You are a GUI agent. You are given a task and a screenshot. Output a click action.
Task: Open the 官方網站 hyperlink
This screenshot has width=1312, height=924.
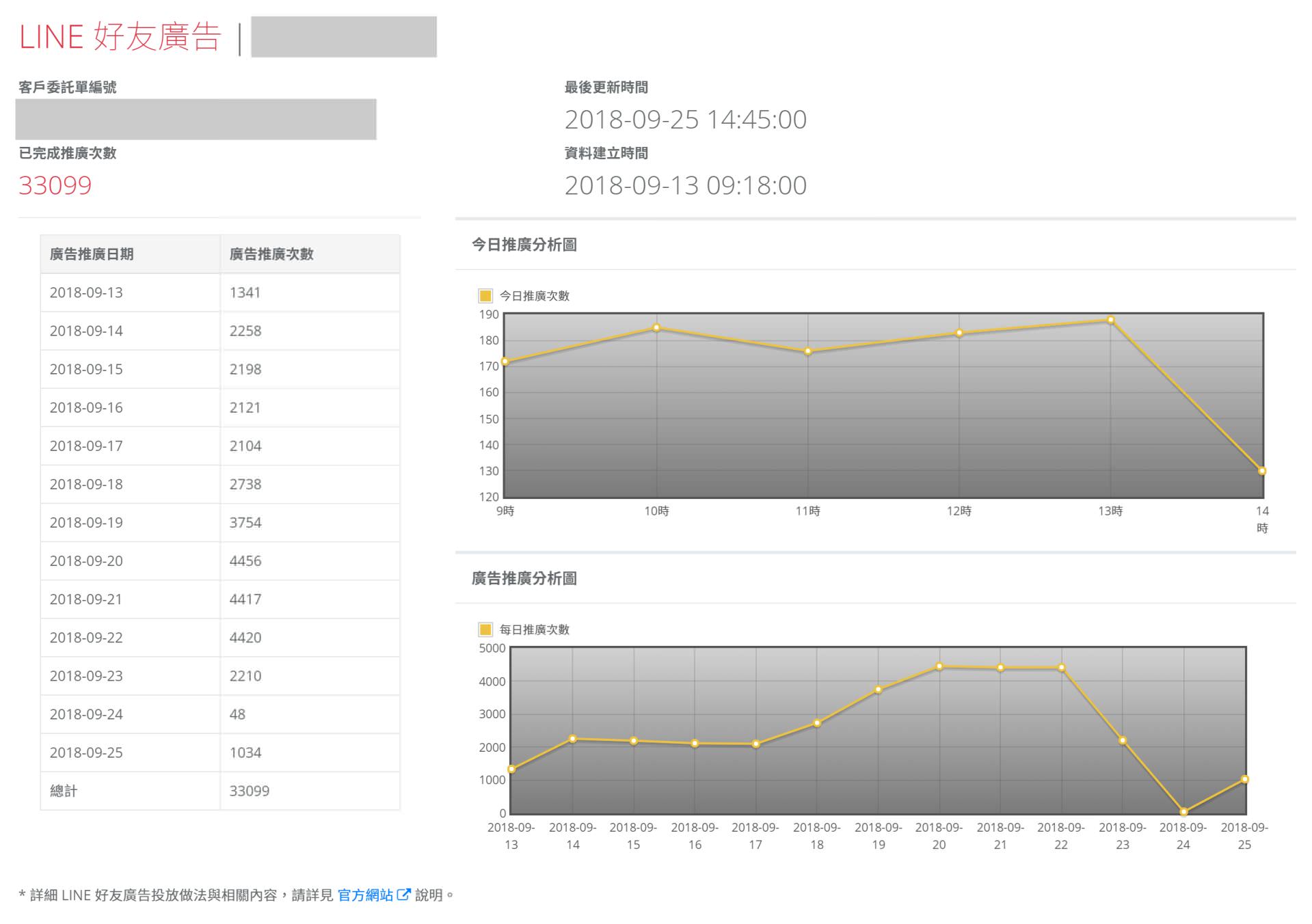(x=366, y=895)
